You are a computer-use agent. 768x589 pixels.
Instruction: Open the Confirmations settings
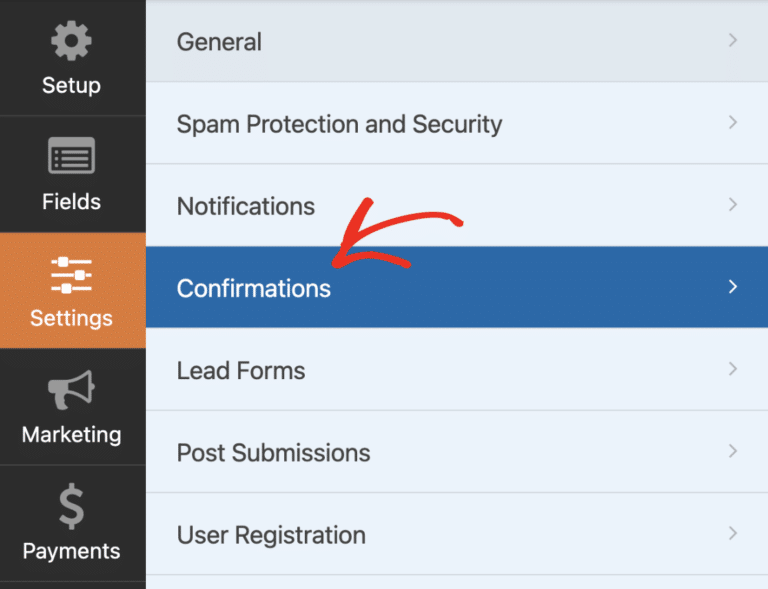[x=253, y=288]
